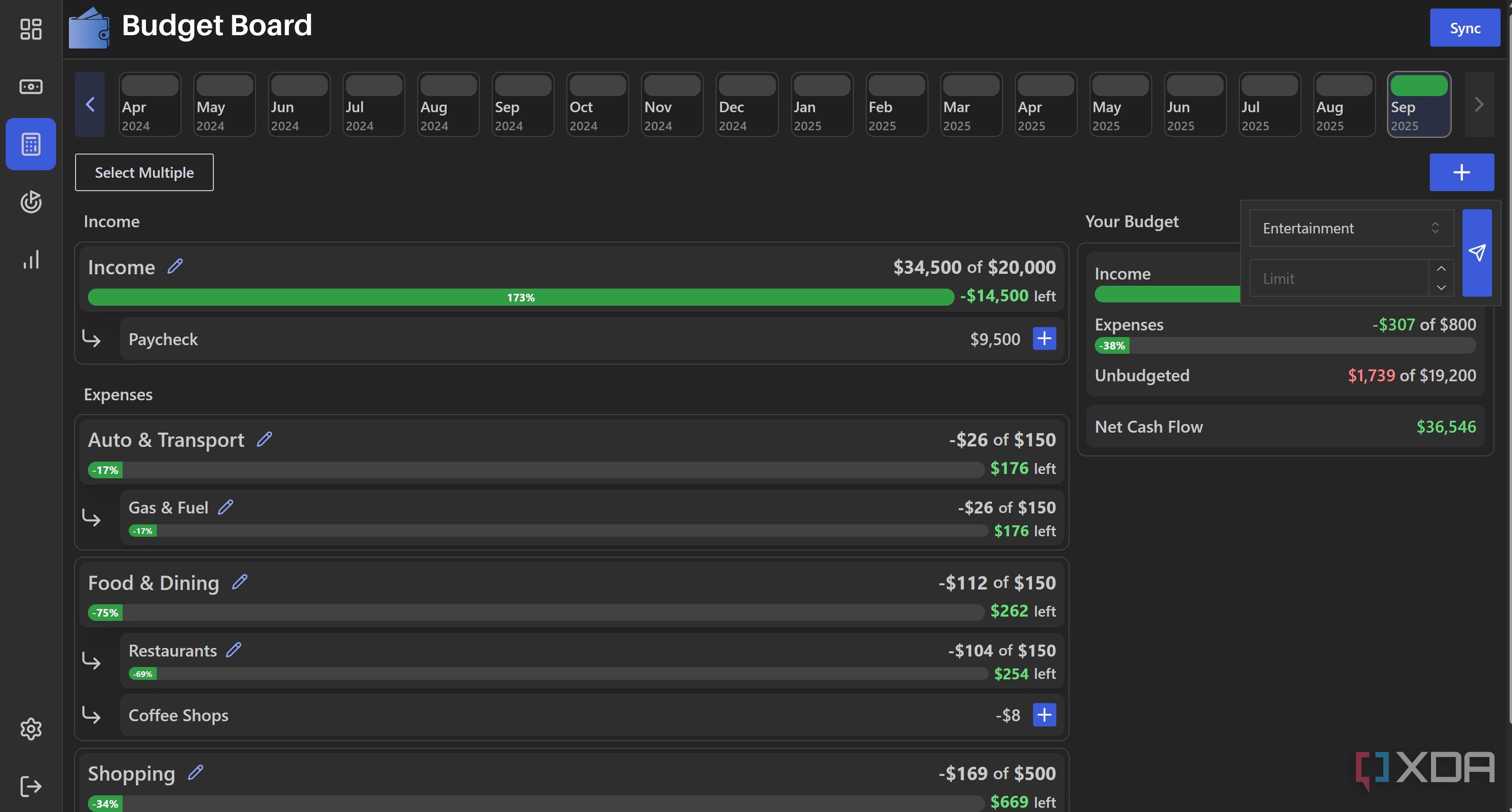
Task: Submit new budget with paper plane icon
Action: [x=1477, y=252]
